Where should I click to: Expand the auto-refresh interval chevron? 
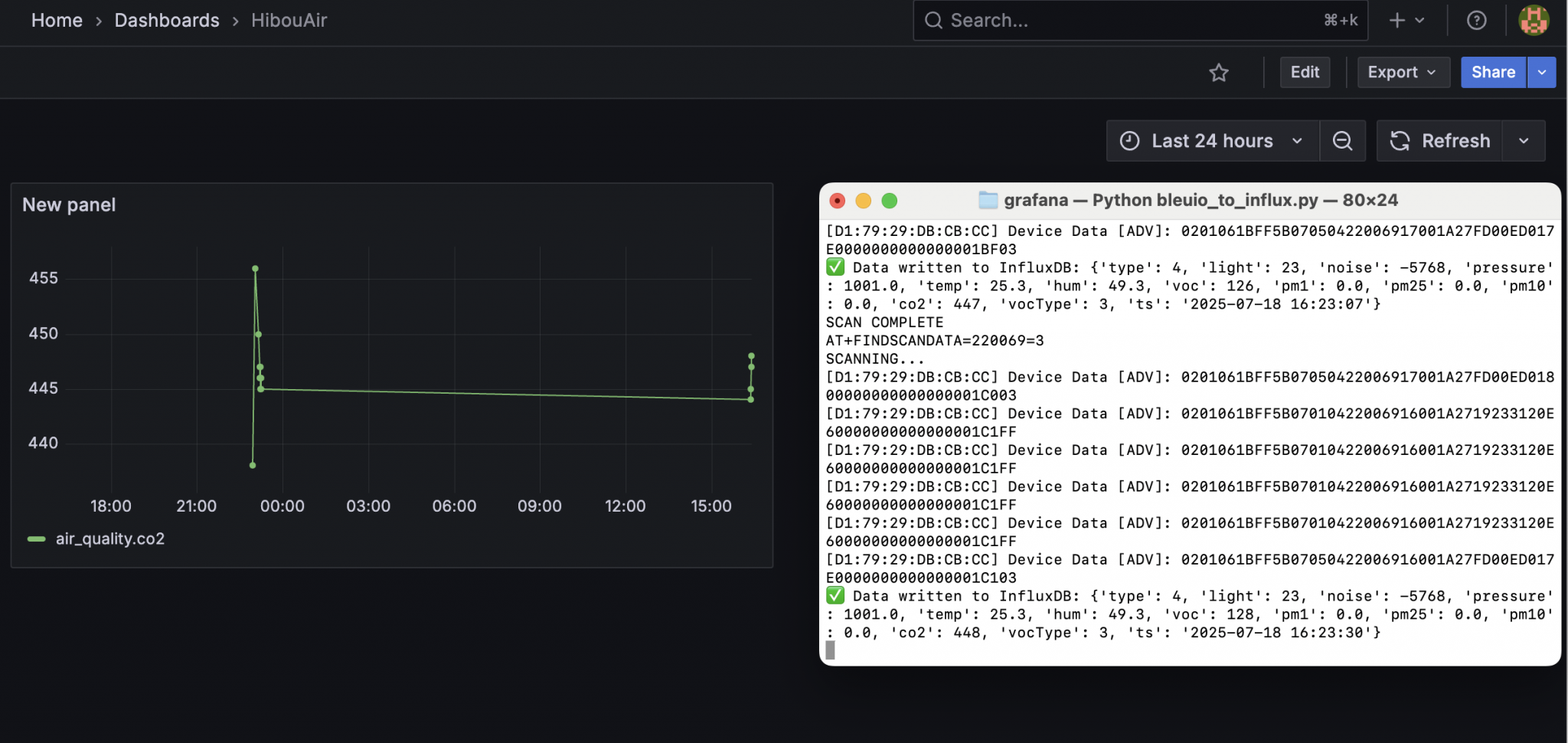(x=1524, y=141)
